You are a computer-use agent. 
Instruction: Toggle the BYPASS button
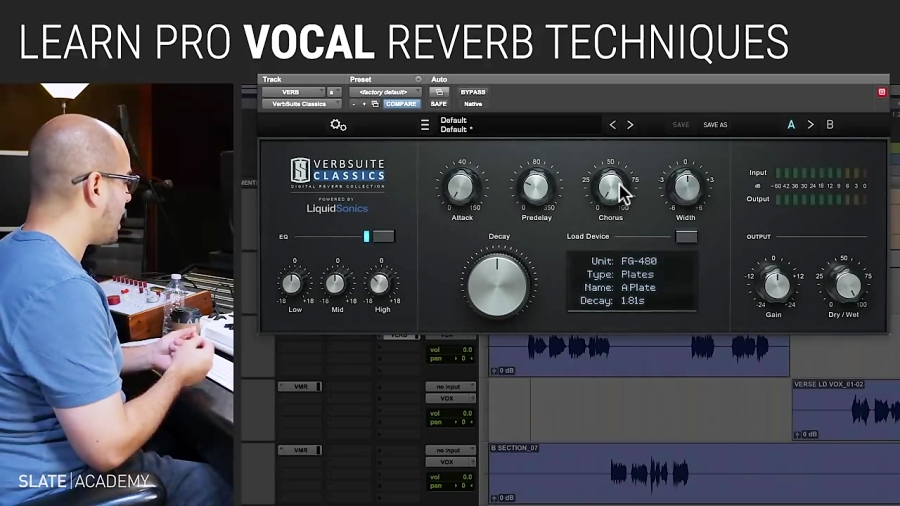coord(473,92)
